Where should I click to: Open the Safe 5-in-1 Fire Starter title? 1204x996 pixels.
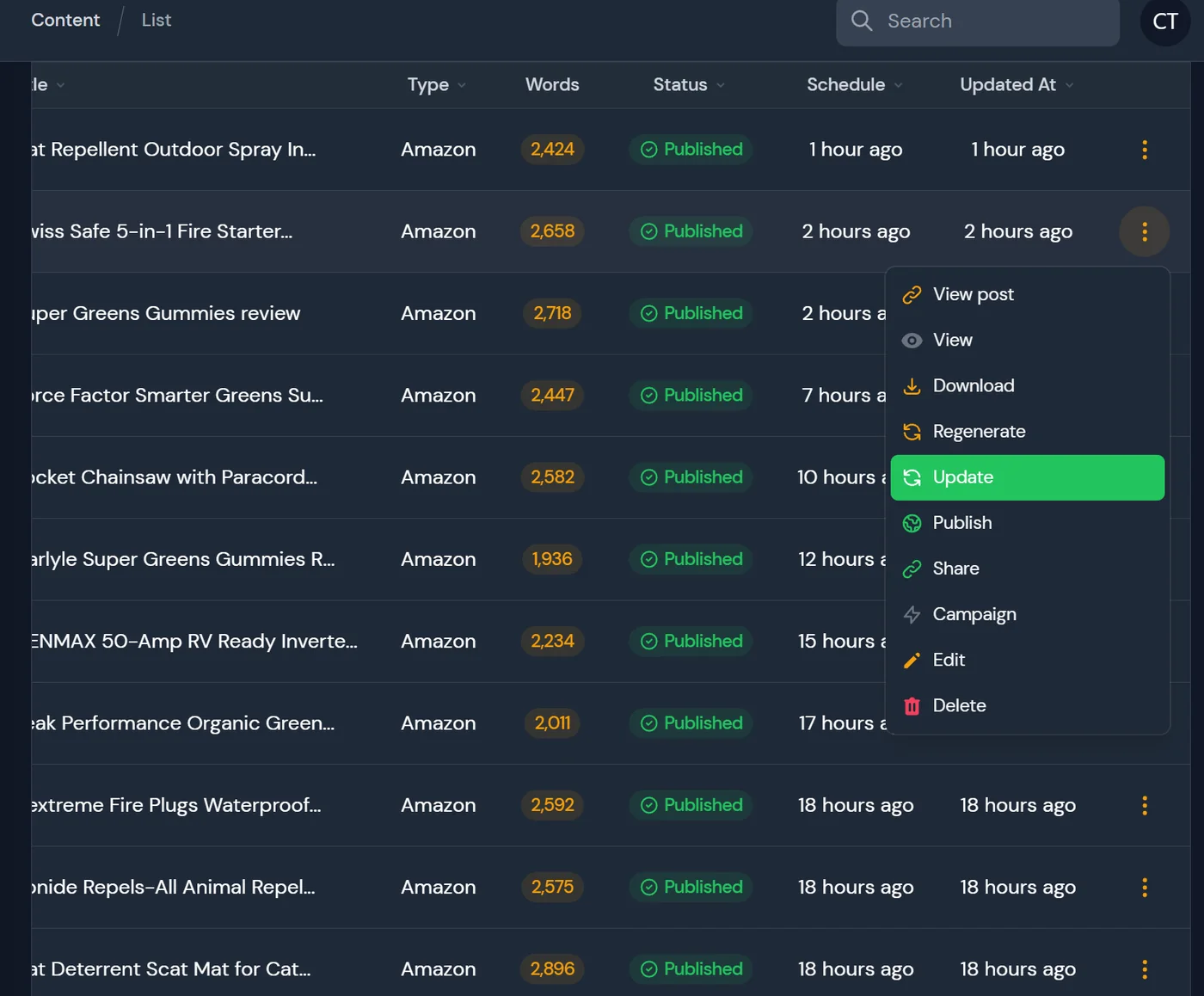pyautogui.click(x=162, y=231)
